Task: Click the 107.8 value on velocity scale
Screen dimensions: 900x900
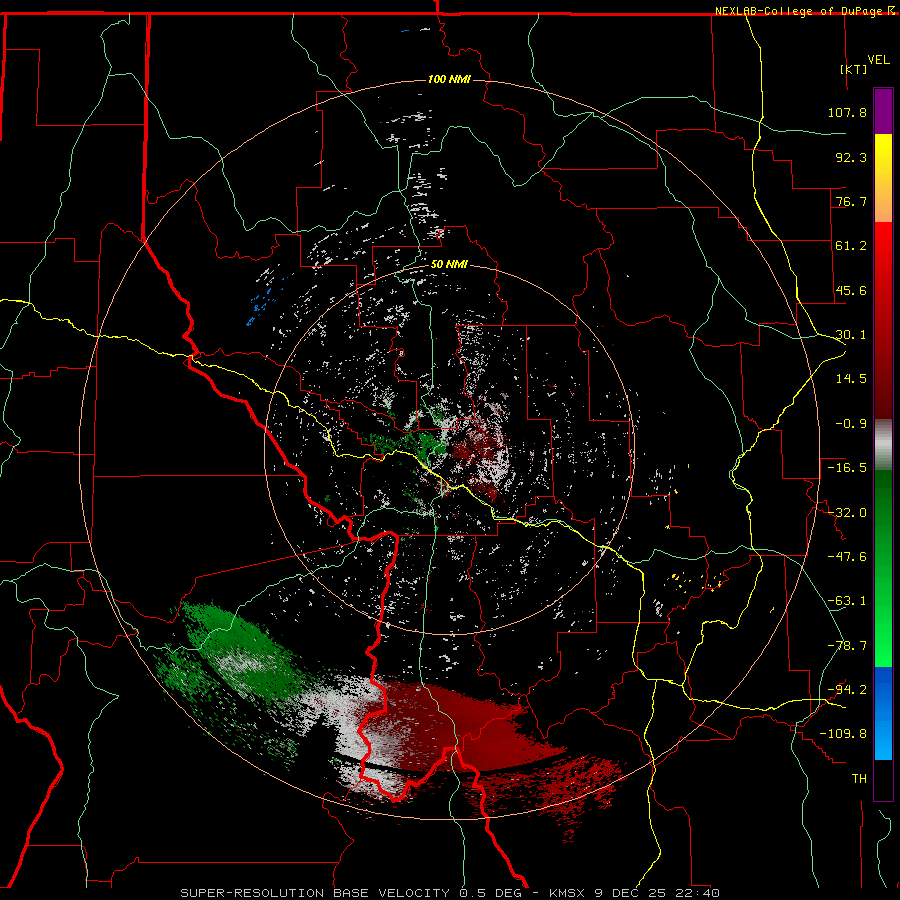Action: click(847, 112)
